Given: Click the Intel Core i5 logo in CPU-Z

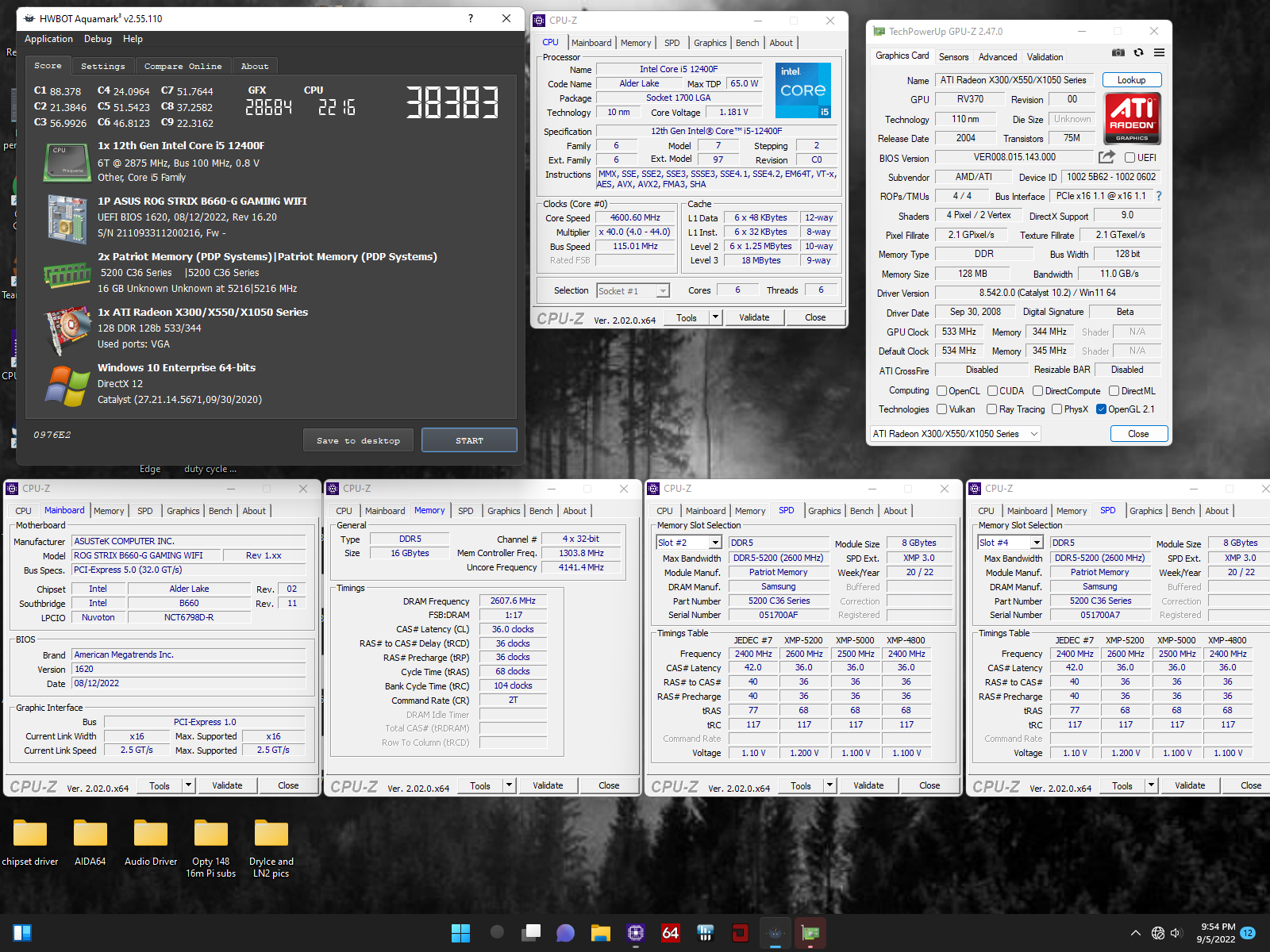Looking at the screenshot, I should pyautogui.click(x=802, y=90).
